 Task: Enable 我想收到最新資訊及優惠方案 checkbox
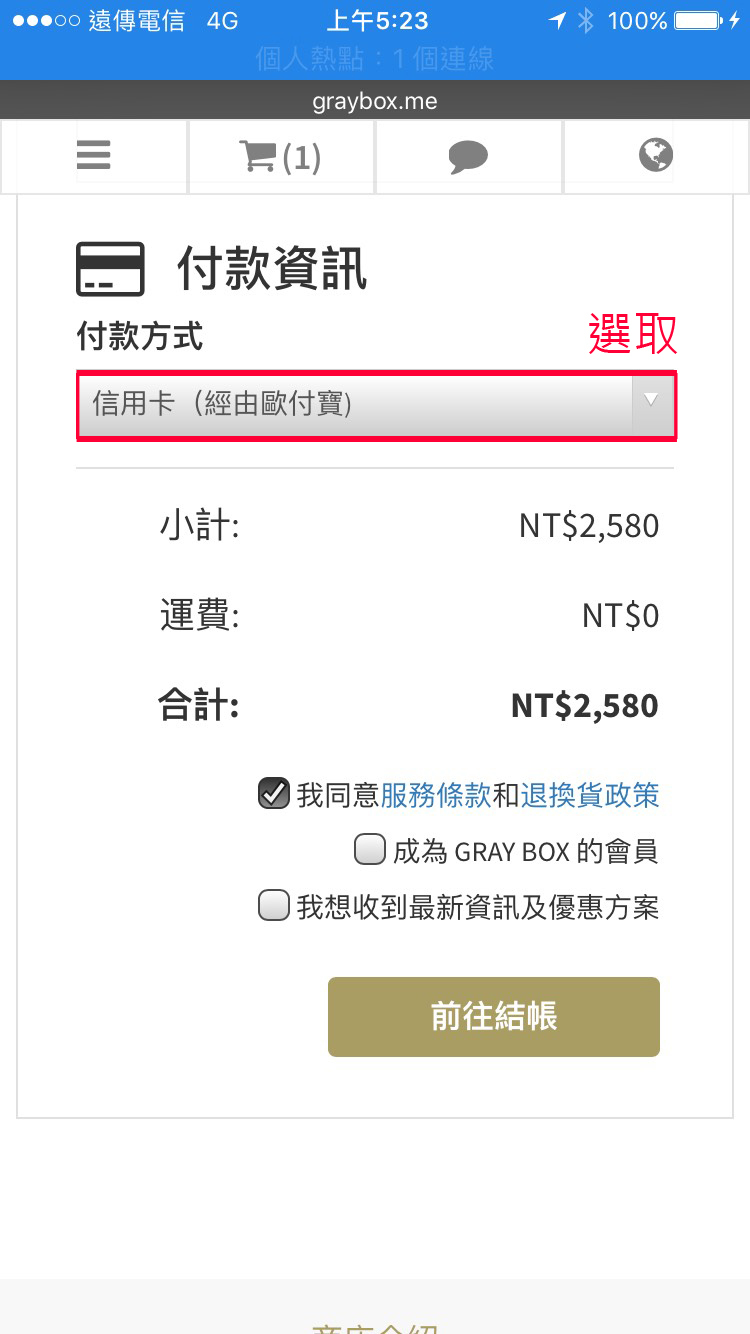pyautogui.click(x=273, y=907)
